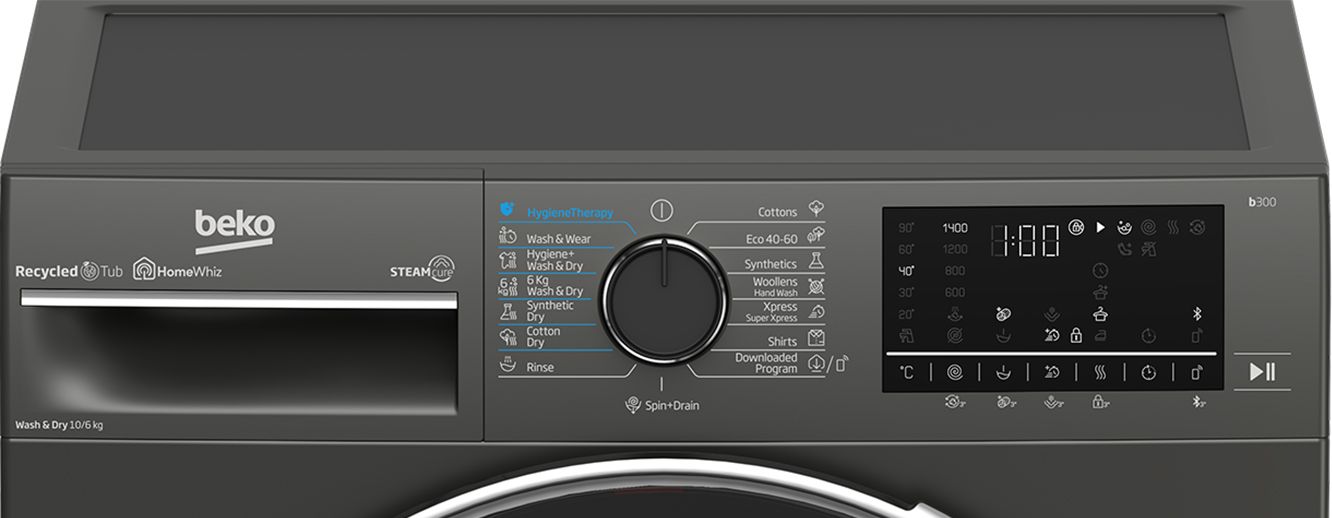
Task: Select the 30° temperature indicator
Action: [x=906, y=292]
